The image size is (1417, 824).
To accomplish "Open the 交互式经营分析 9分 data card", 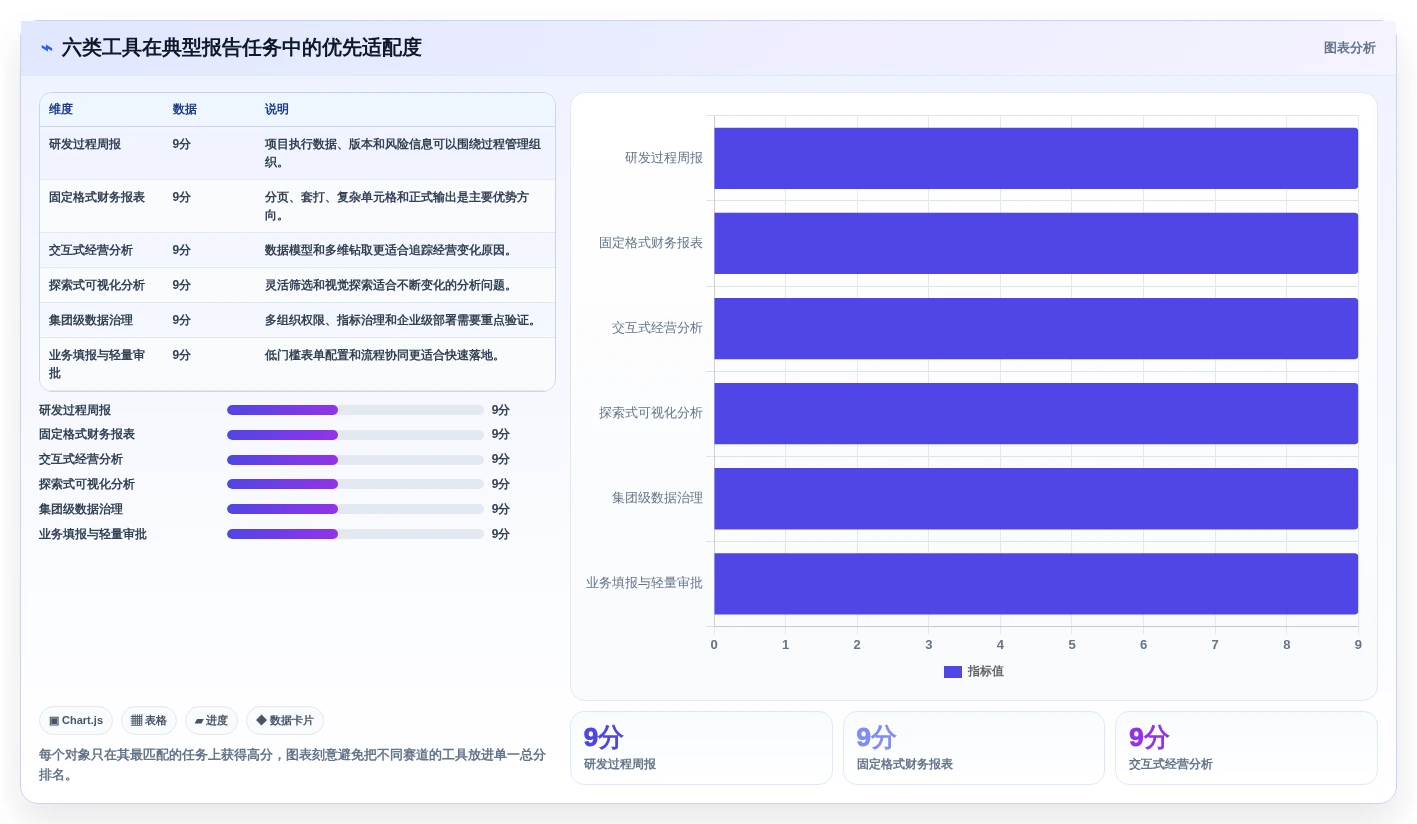I will click(x=1246, y=748).
